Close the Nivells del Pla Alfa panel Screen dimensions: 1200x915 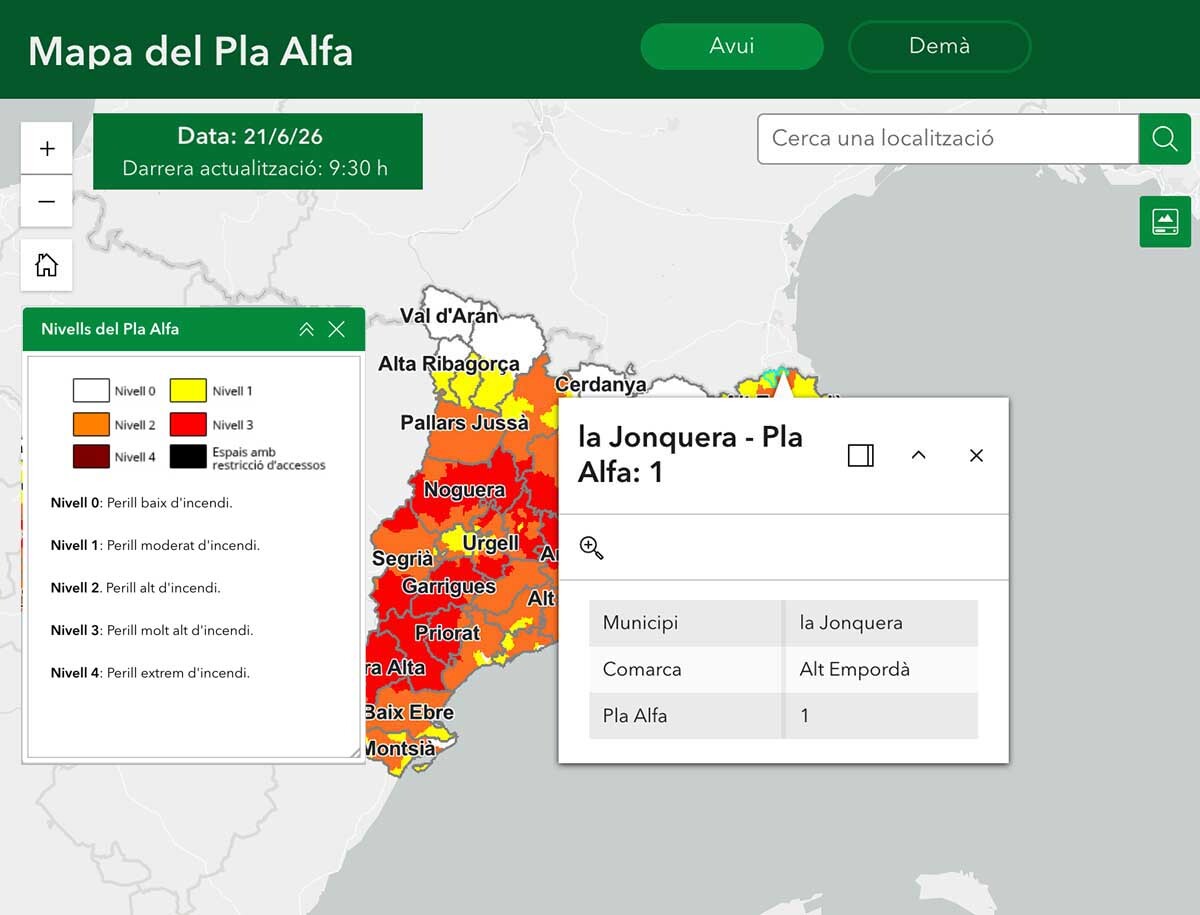337,329
